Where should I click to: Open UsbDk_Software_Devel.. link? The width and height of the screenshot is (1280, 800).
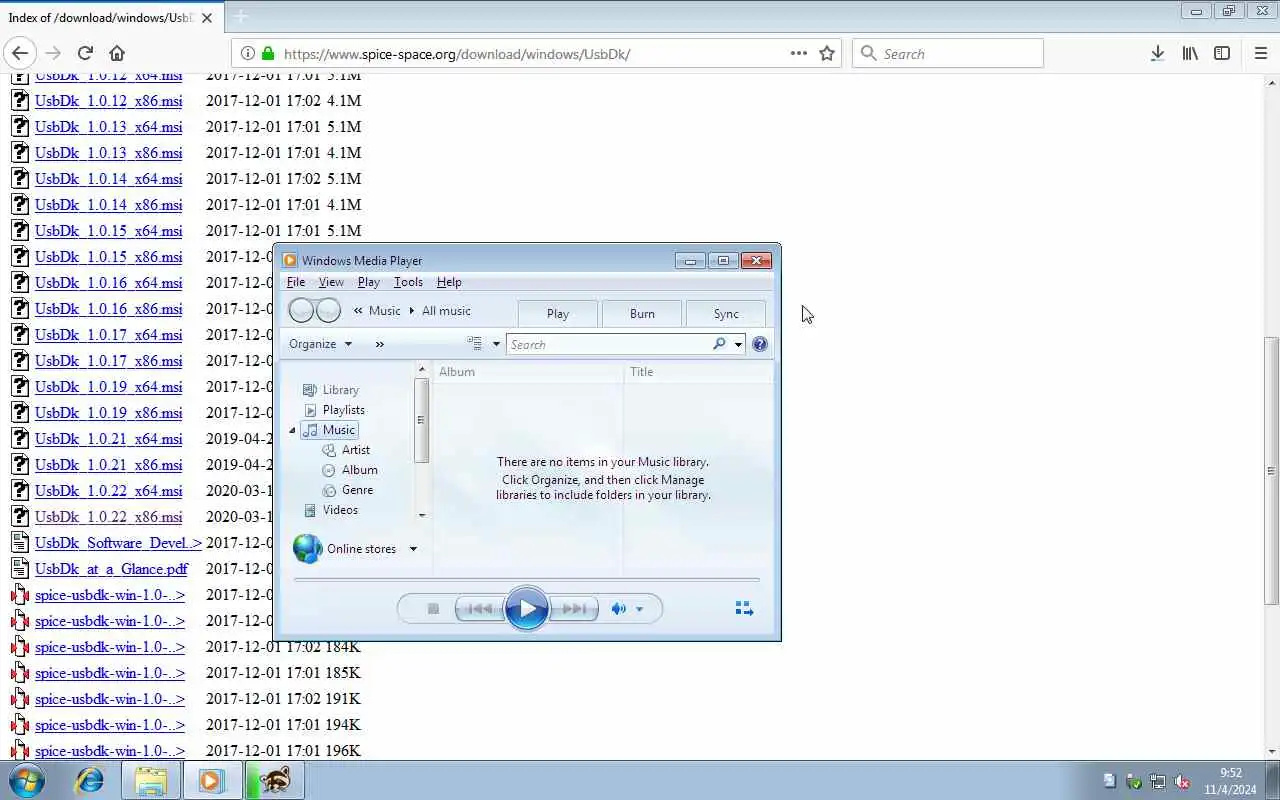pos(118,543)
